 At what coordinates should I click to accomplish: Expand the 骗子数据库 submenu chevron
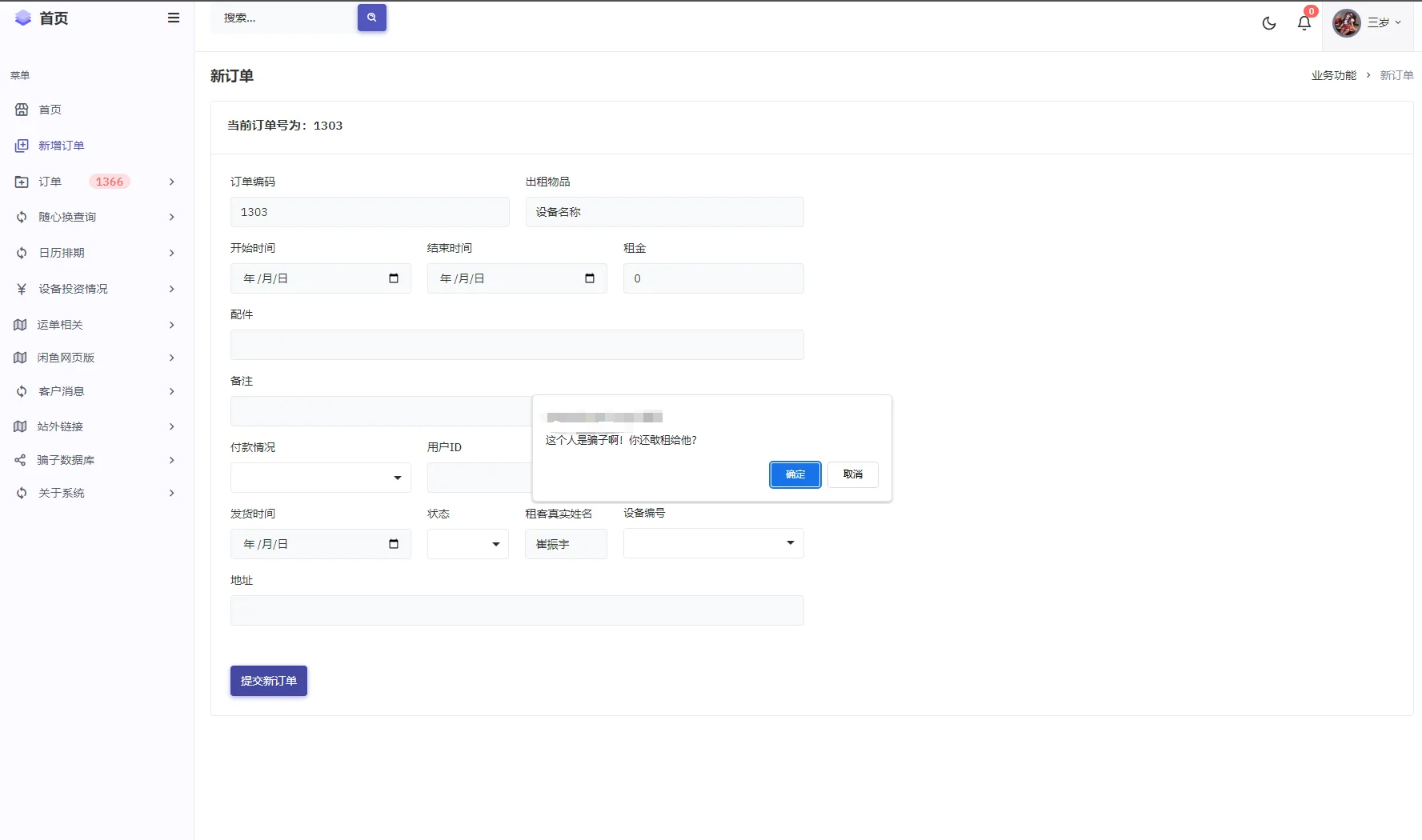pos(172,460)
